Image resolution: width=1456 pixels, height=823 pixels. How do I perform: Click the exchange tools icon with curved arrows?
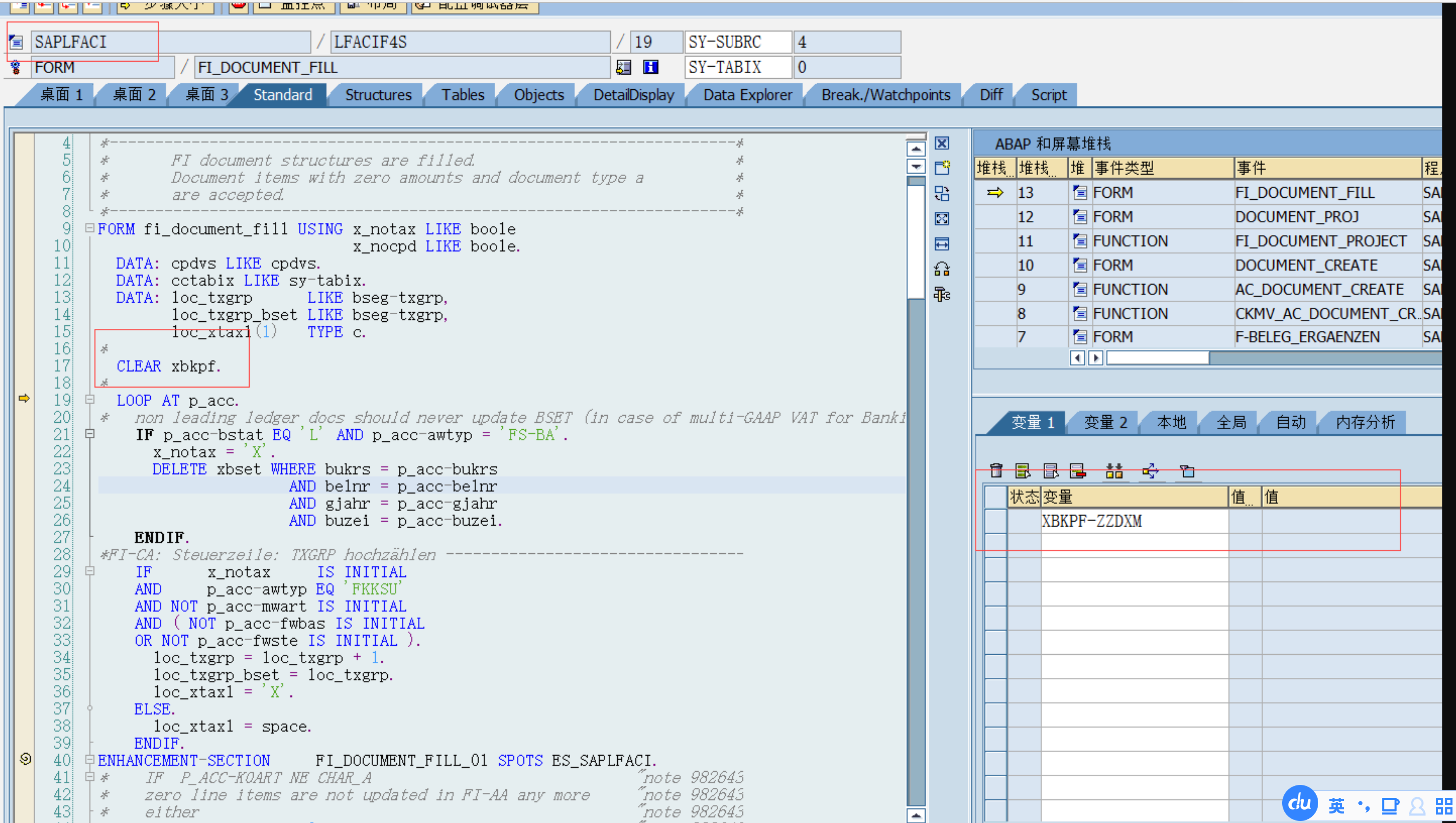(941, 269)
